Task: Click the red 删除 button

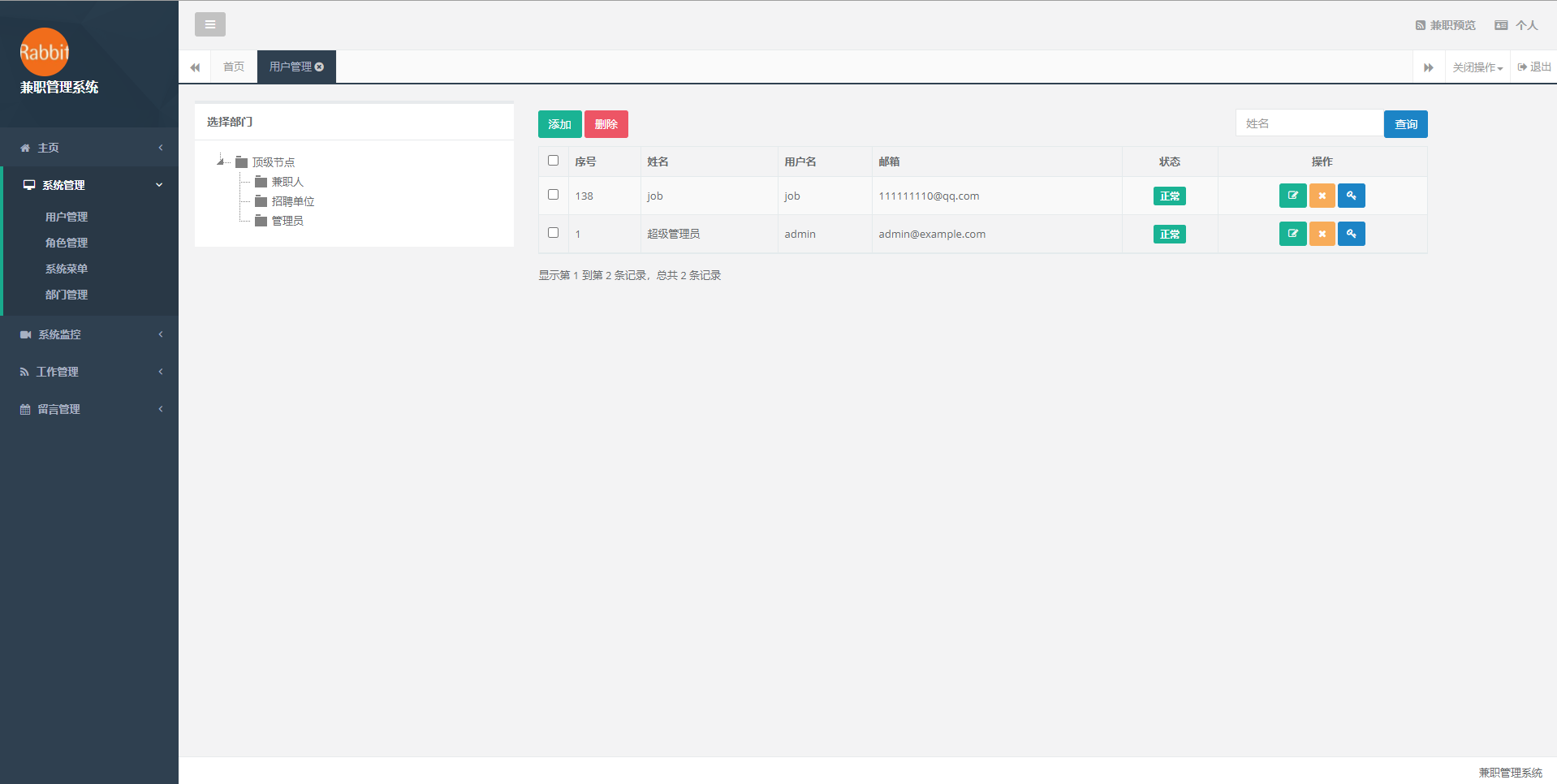Action: 606,124
